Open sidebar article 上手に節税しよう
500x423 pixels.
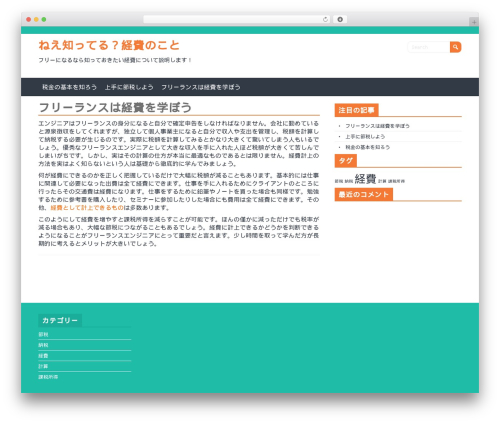click(x=365, y=137)
